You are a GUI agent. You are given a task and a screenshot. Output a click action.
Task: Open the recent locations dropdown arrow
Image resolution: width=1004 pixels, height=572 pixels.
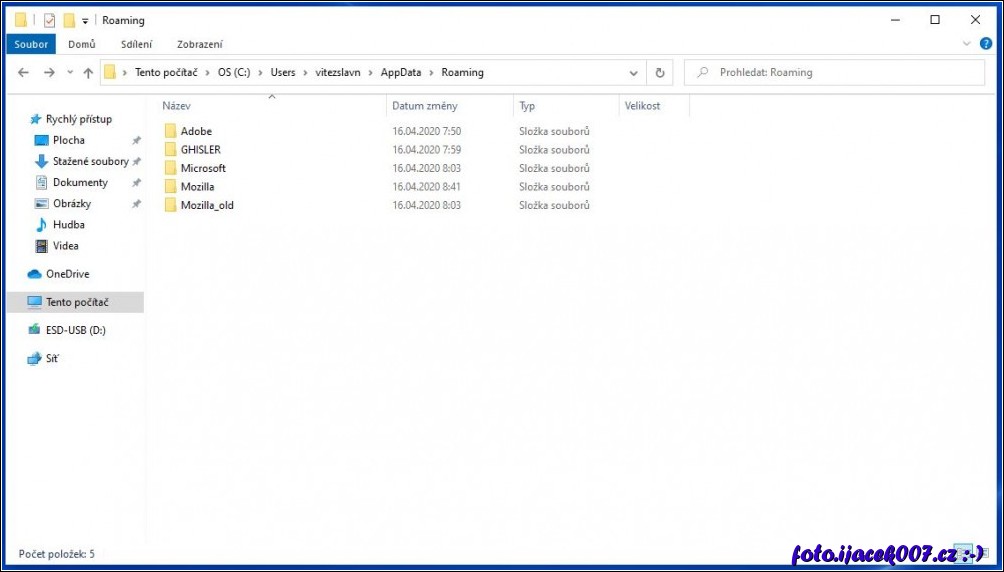click(x=70, y=73)
